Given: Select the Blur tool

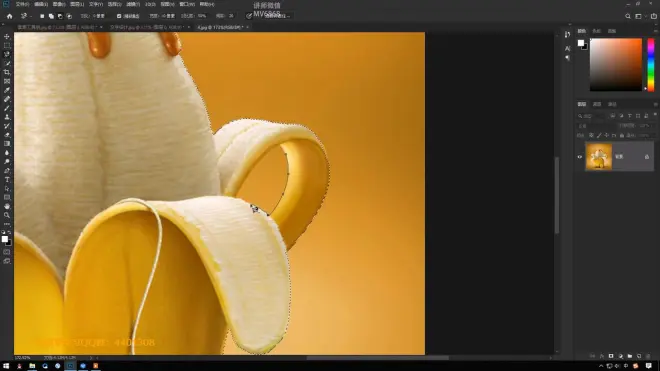Looking at the screenshot, I should (x=7, y=153).
